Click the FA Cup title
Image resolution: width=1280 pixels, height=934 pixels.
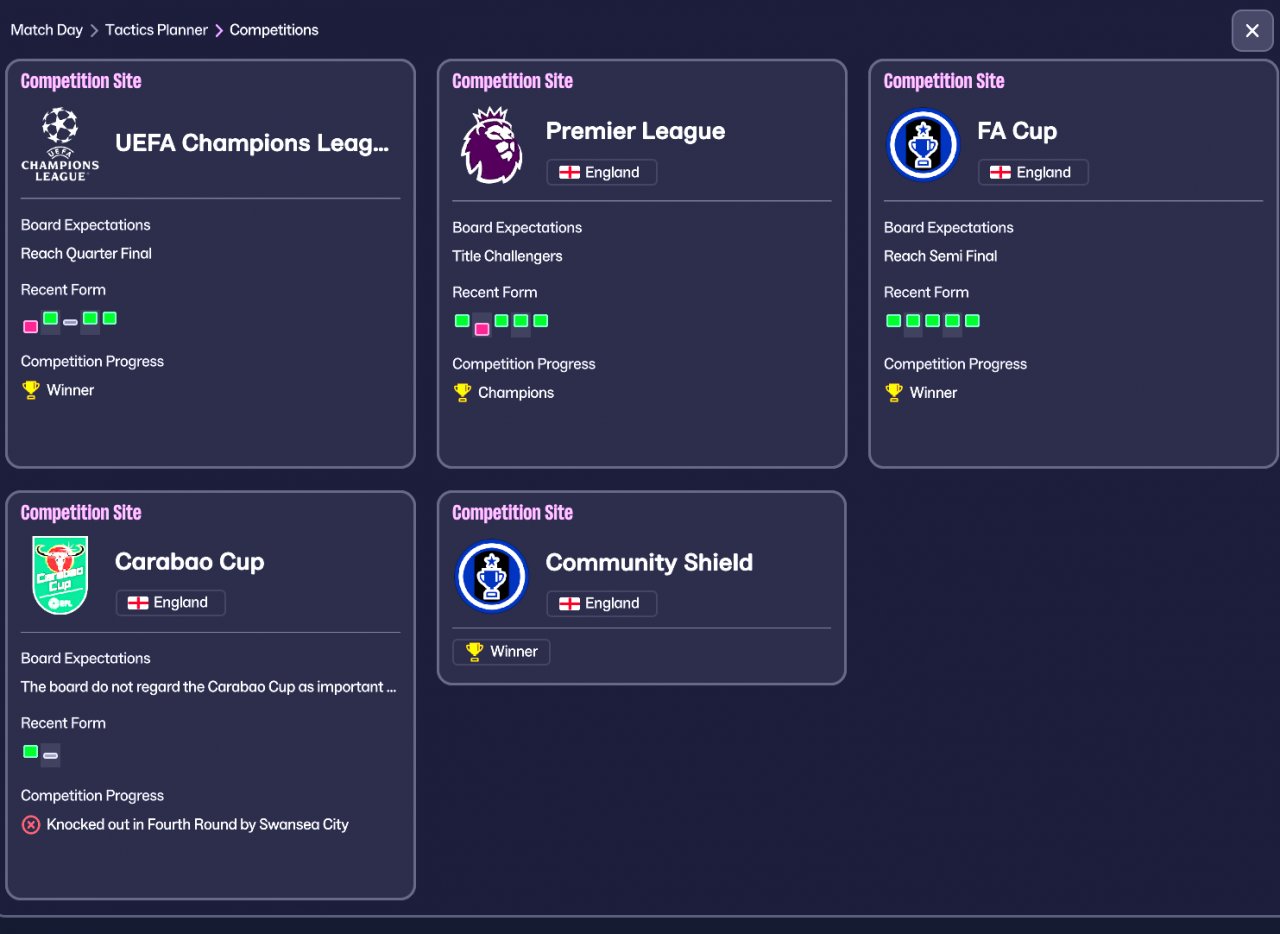(1017, 131)
